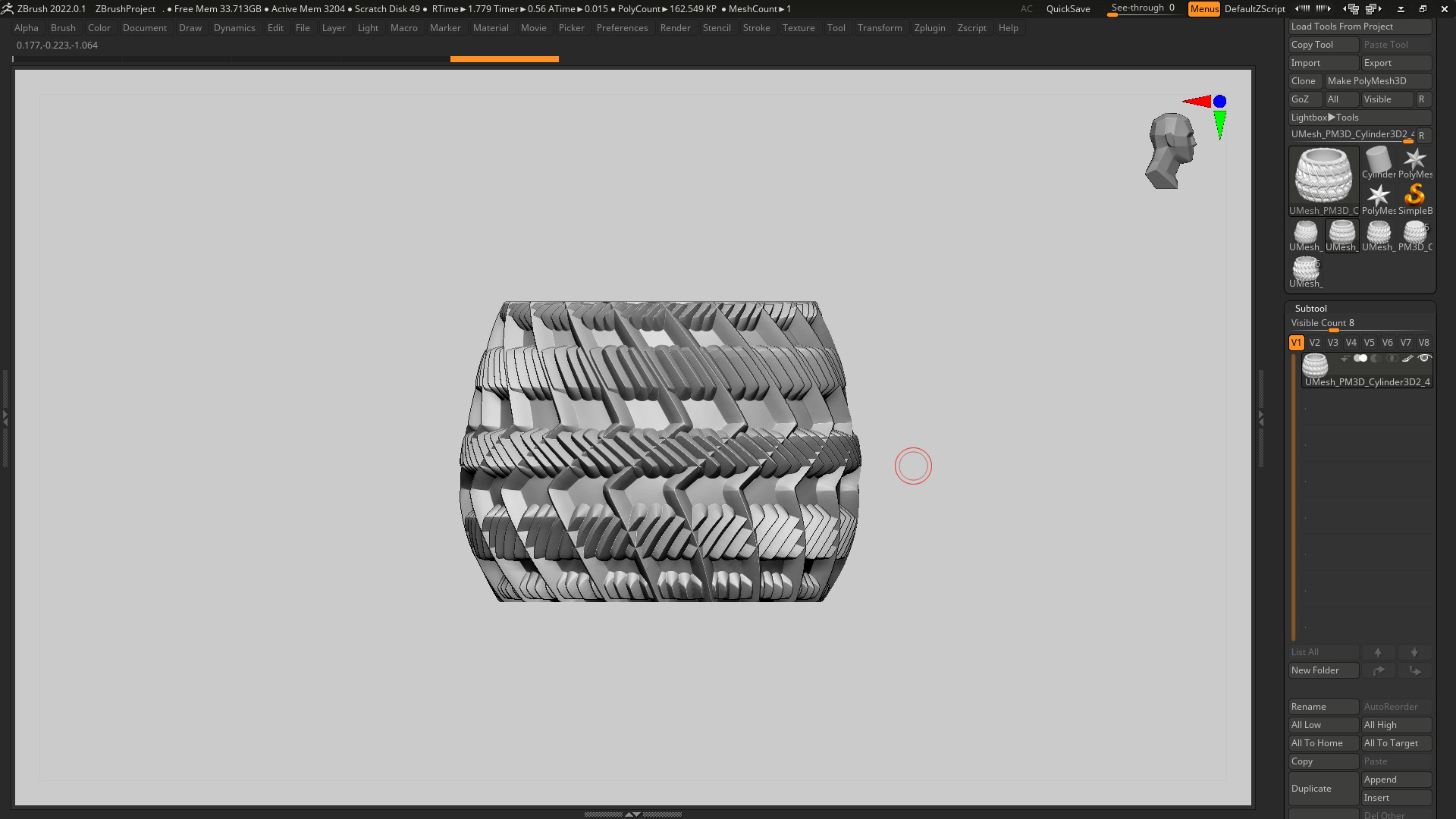1456x819 pixels.
Task: Click the R button beside tool name
Action: pyautogui.click(x=1422, y=136)
